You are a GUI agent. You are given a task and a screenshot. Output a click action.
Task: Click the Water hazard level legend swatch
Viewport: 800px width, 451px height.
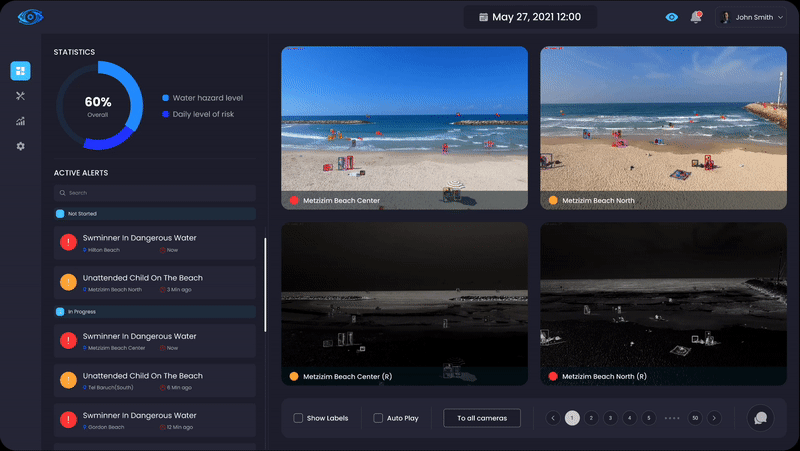pyautogui.click(x=165, y=98)
